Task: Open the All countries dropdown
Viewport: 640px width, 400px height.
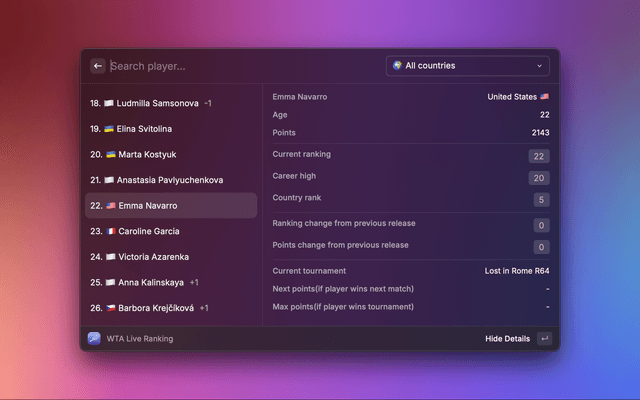Action: point(467,66)
